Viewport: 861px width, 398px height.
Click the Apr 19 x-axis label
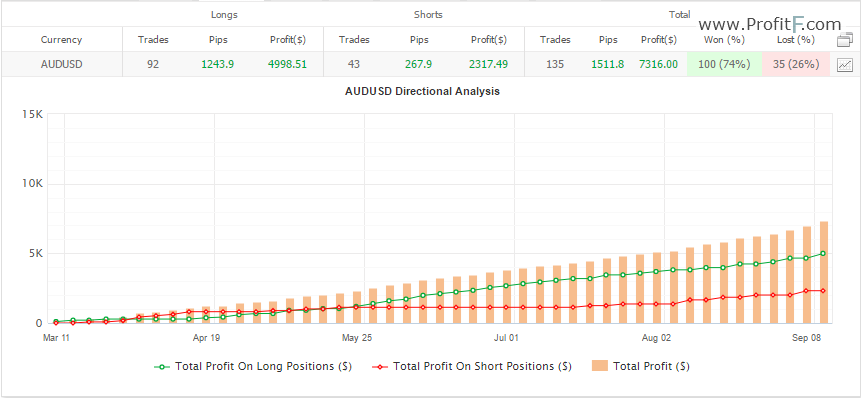(x=206, y=338)
